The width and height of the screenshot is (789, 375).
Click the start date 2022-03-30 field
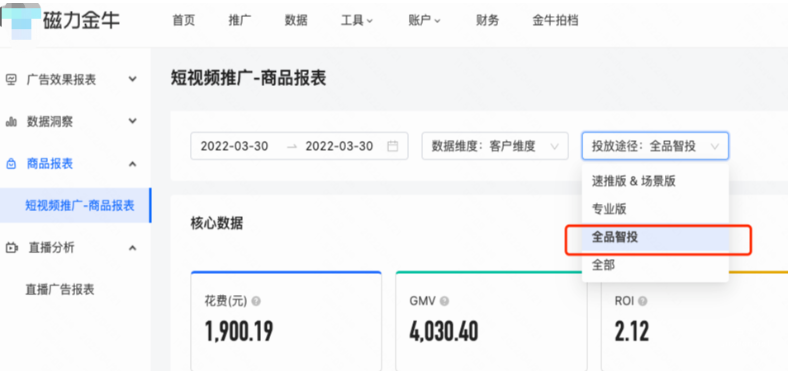point(234,146)
